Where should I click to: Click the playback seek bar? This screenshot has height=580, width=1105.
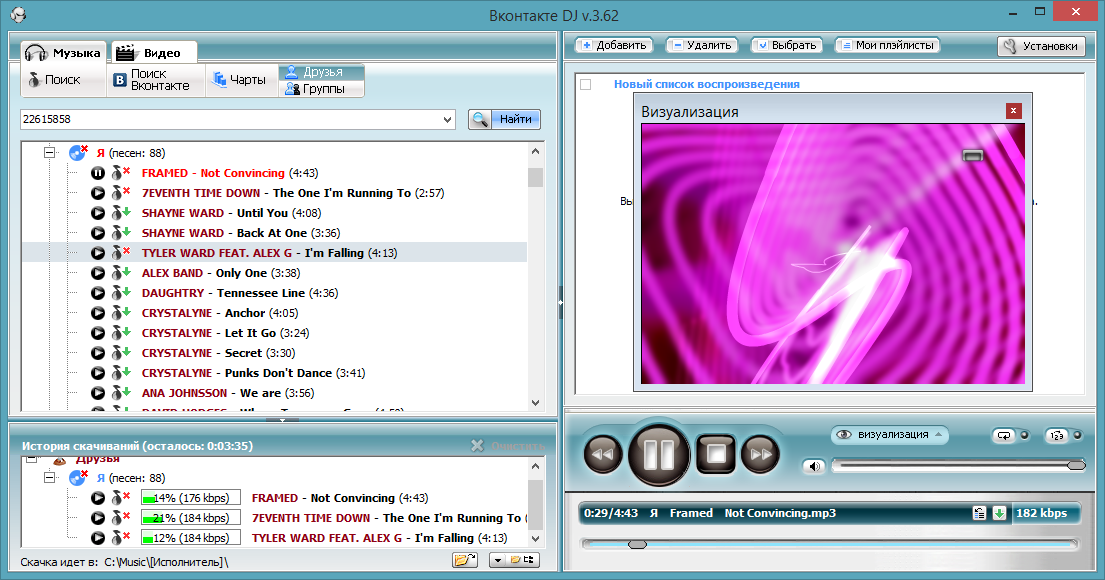[x=829, y=544]
